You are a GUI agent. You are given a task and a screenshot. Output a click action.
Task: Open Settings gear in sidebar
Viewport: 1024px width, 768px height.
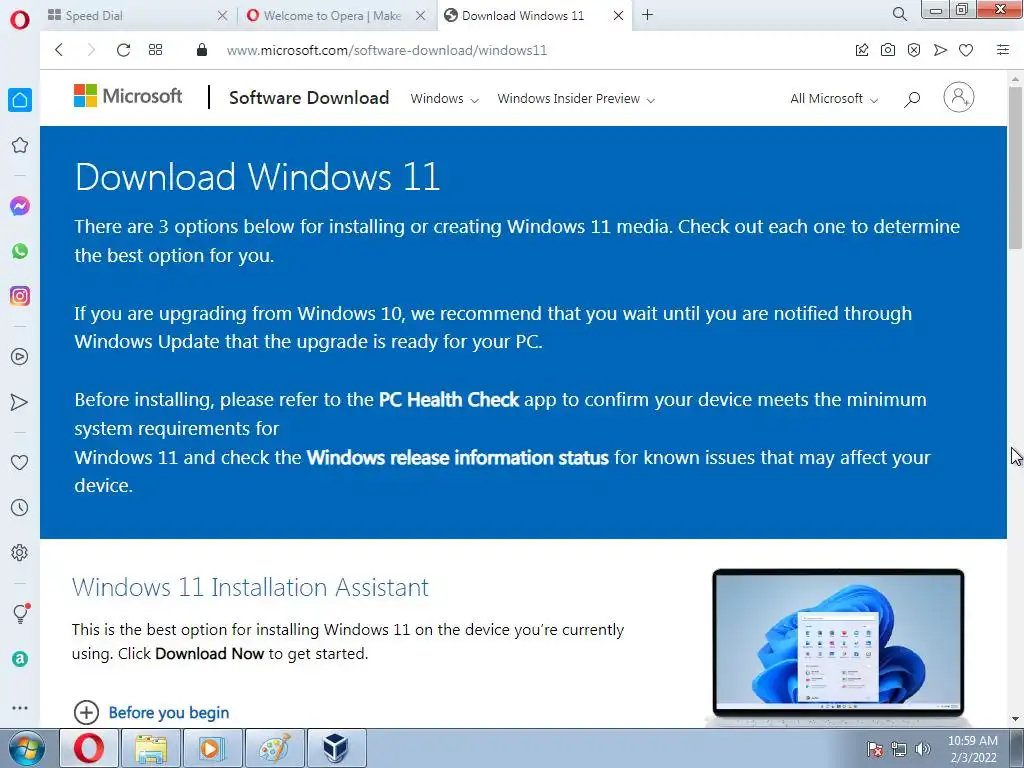pyautogui.click(x=20, y=552)
